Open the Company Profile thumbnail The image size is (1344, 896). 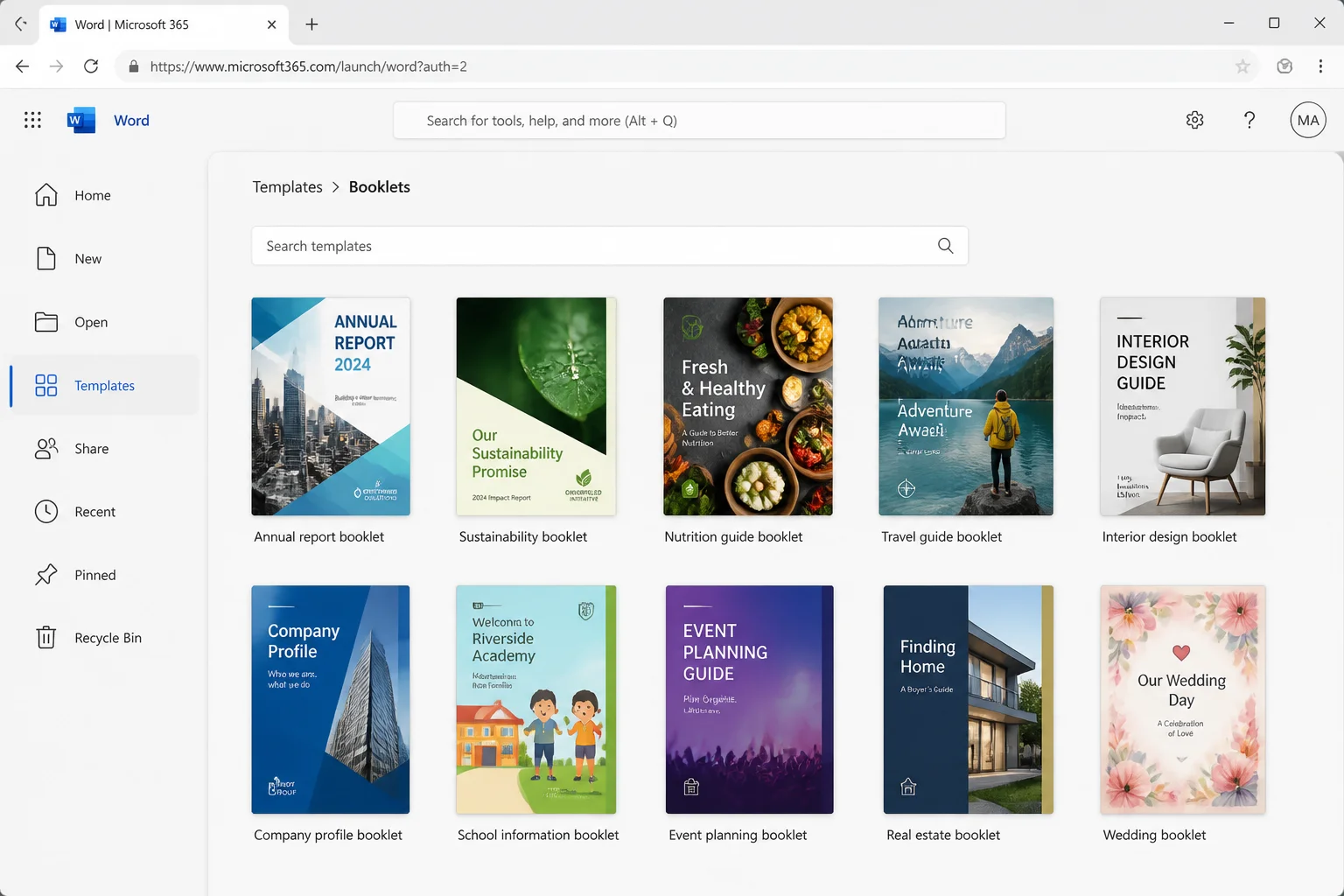[x=331, y=700]
